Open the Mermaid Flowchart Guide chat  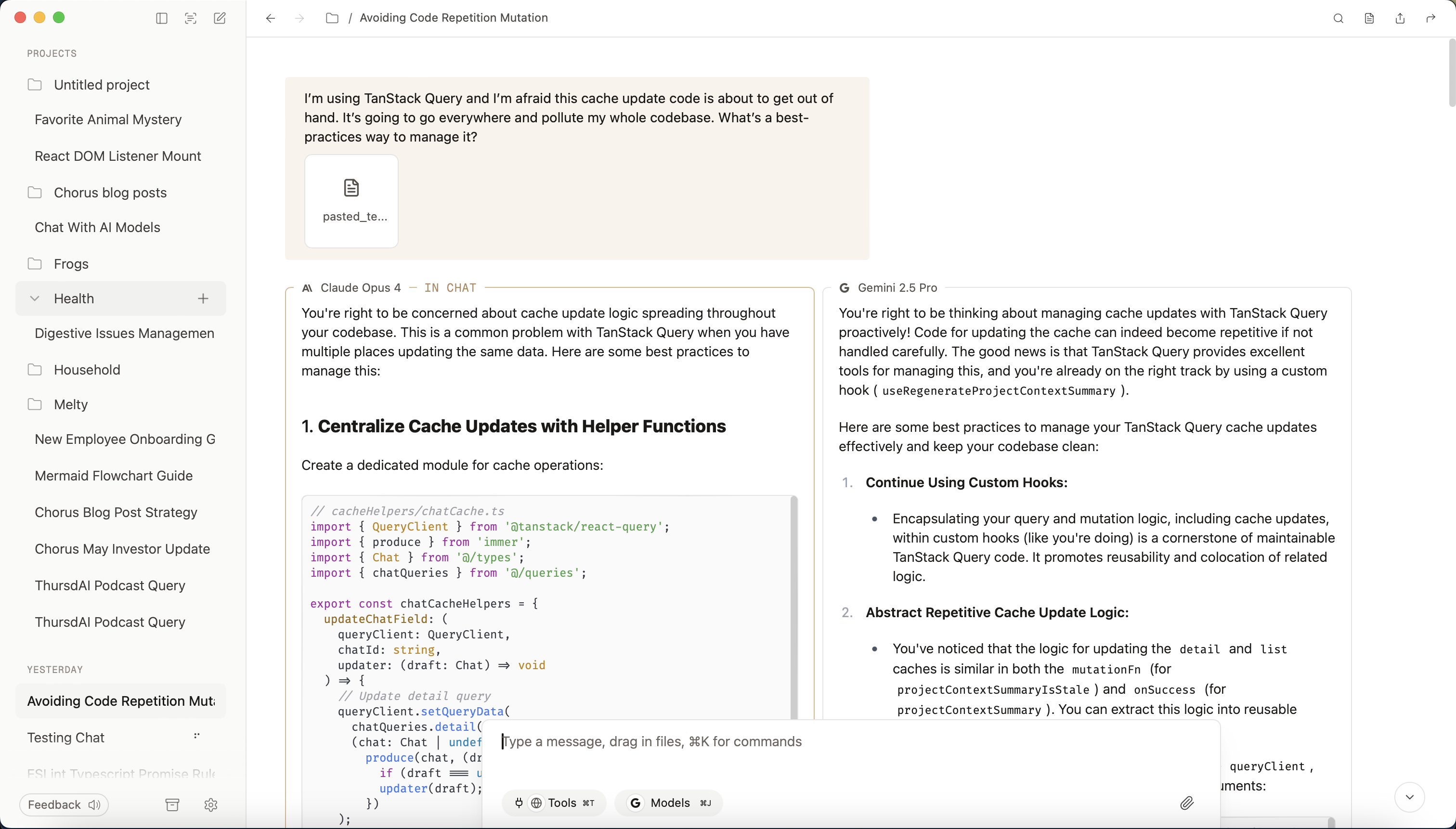(113, 476)
